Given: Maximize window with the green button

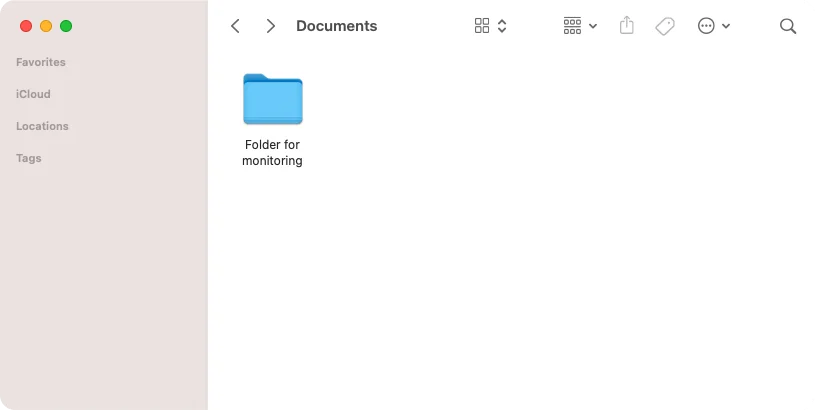Looking at the screenshot, I should click(66, 26).
